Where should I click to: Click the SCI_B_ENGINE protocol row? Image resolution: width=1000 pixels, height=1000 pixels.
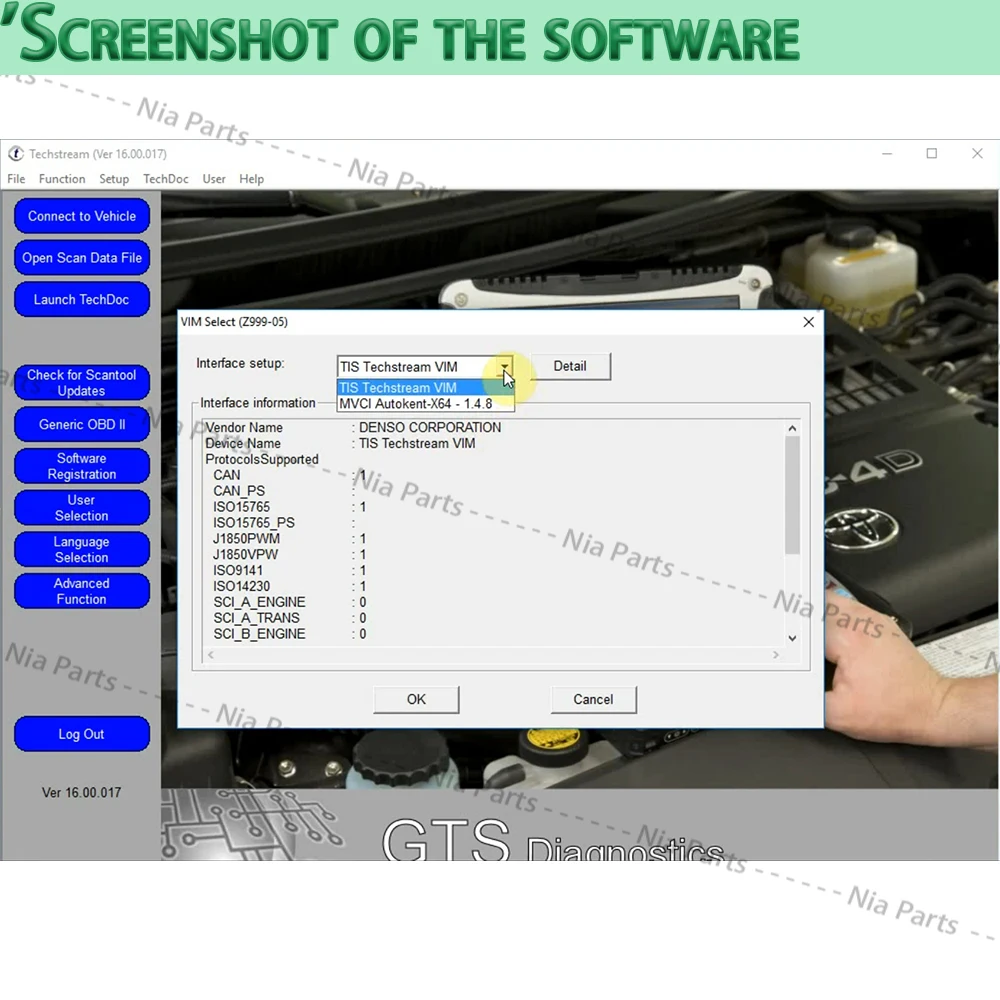pyautogui.click(x=289, y=634)
